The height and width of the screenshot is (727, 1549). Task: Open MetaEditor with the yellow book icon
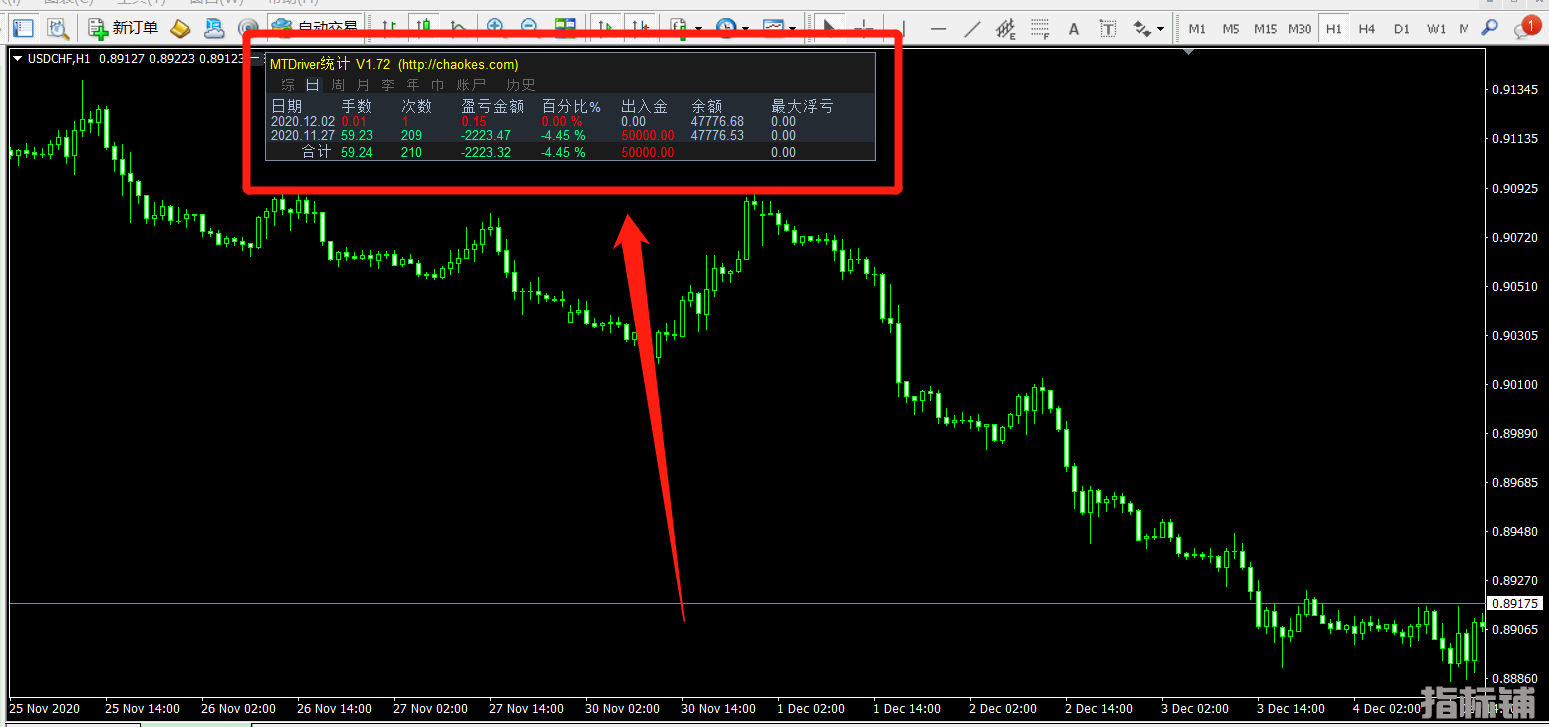tap(180, 28)
